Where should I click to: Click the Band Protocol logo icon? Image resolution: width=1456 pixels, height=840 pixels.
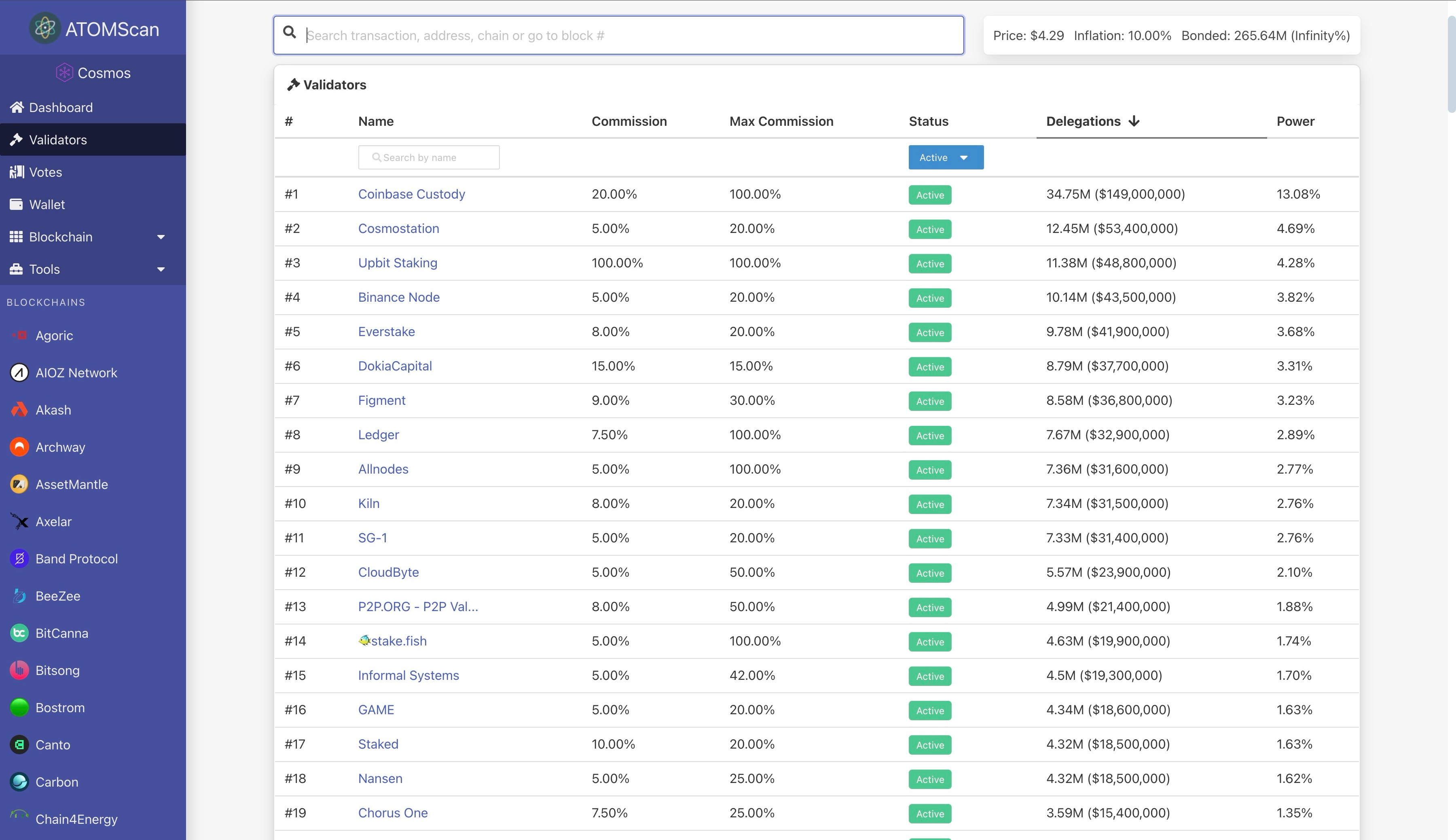(x=19, y=559)
